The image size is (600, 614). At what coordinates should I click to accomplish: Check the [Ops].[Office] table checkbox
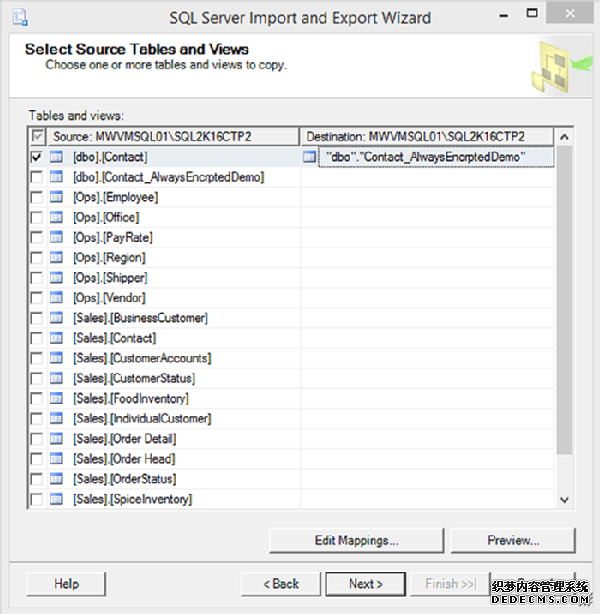point(36,217)
